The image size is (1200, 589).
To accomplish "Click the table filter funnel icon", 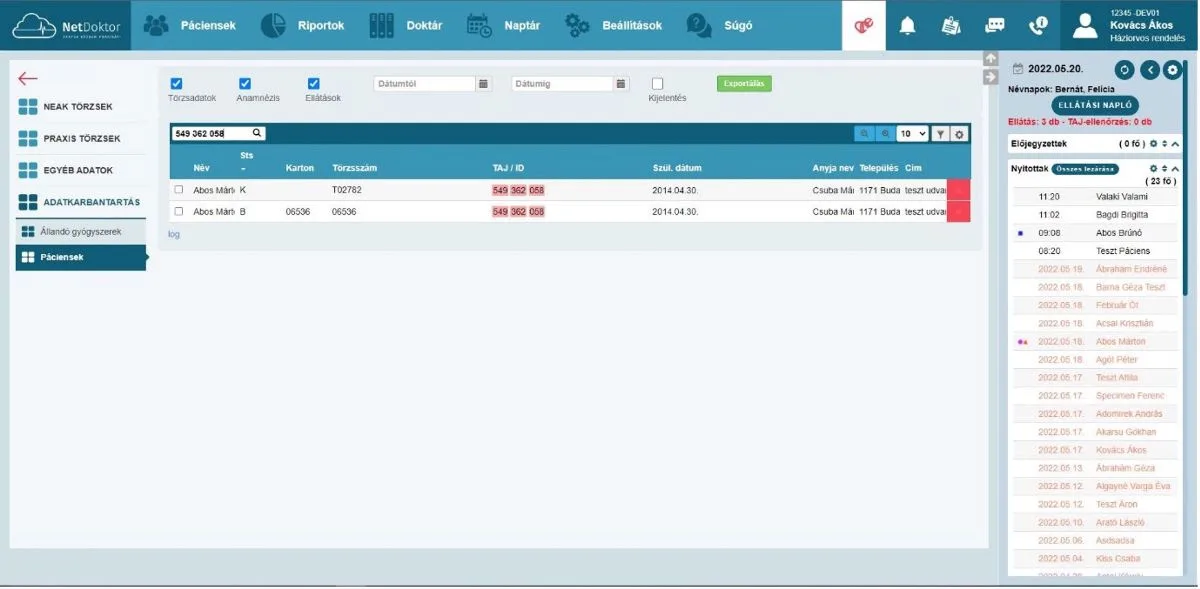I will point(940,134).
